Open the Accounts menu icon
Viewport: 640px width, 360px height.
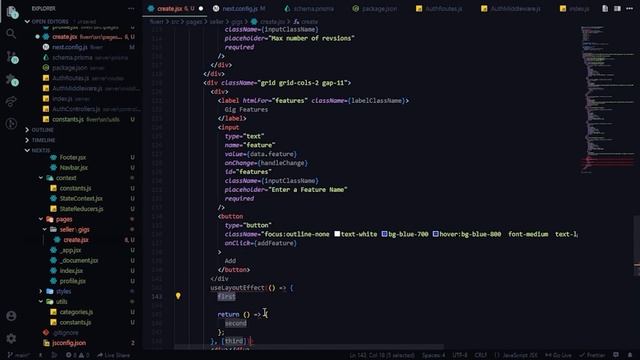tap(11, 316)
